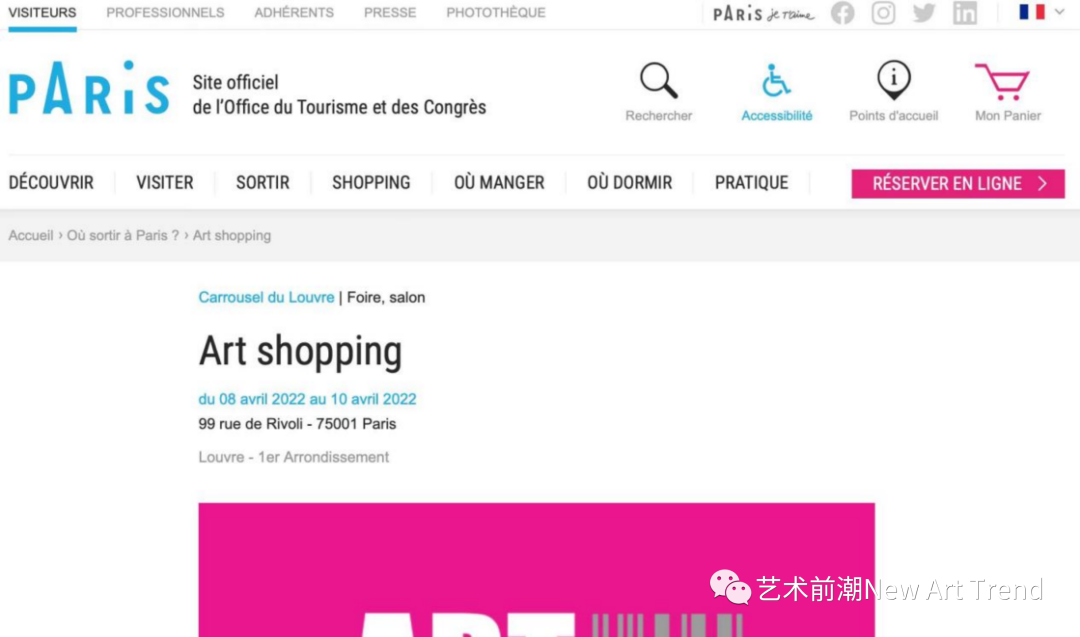
Task: Open Points d'accueil info pin icon
Action: 893,80
